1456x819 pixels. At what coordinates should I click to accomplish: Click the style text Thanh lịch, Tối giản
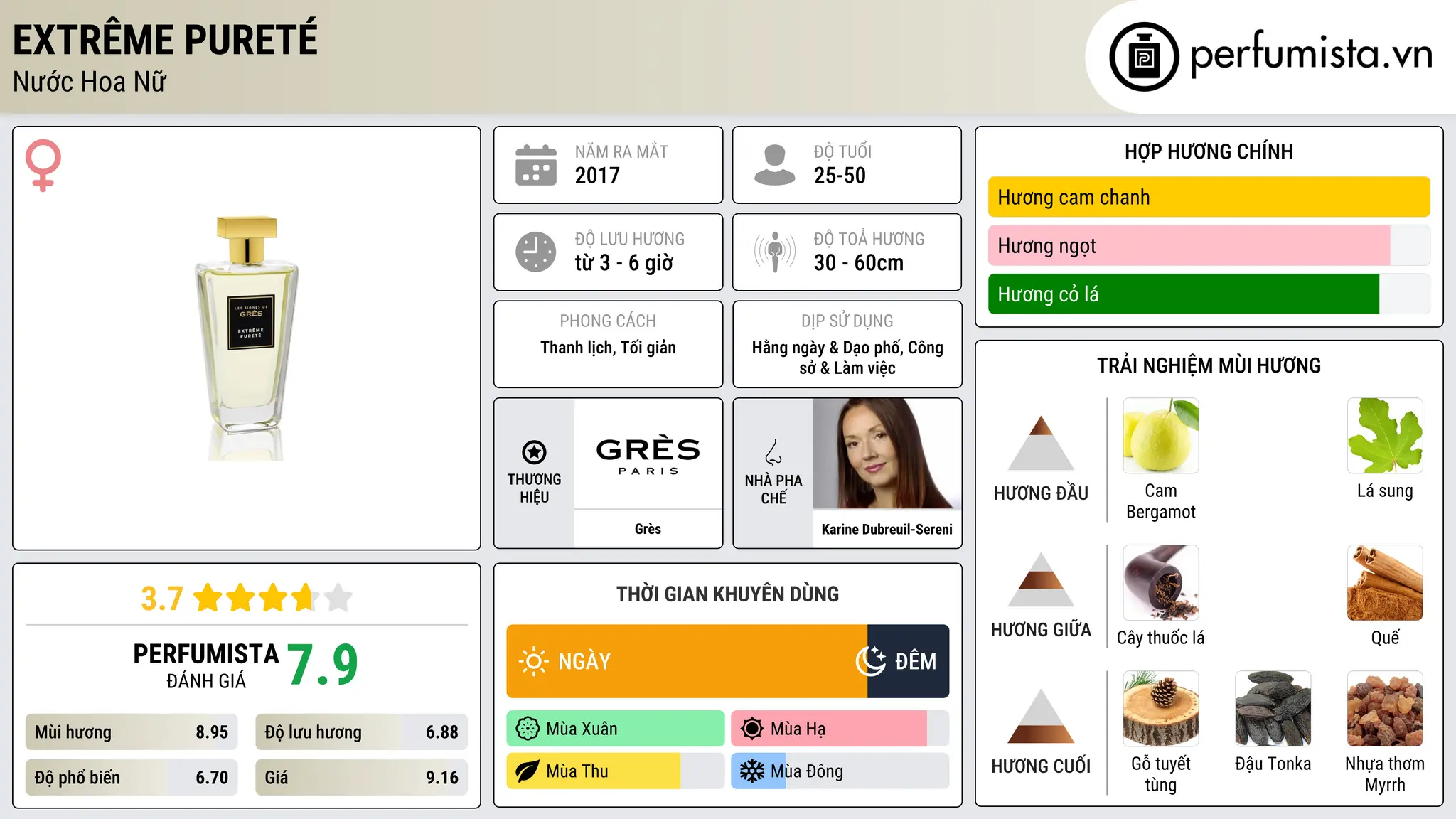coord(608,348)
